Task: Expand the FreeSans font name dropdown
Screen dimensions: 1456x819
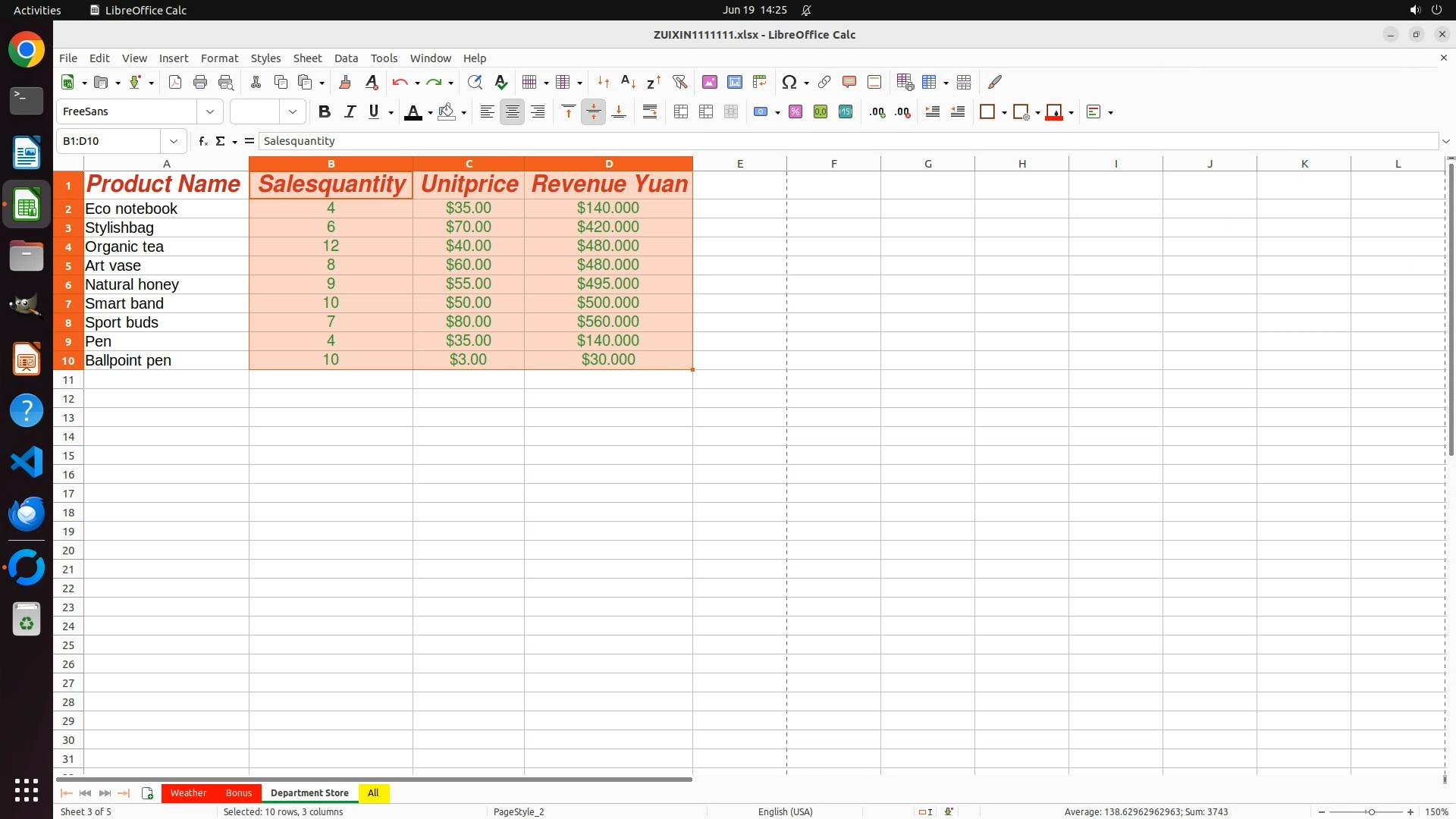Action: (210, 112)
